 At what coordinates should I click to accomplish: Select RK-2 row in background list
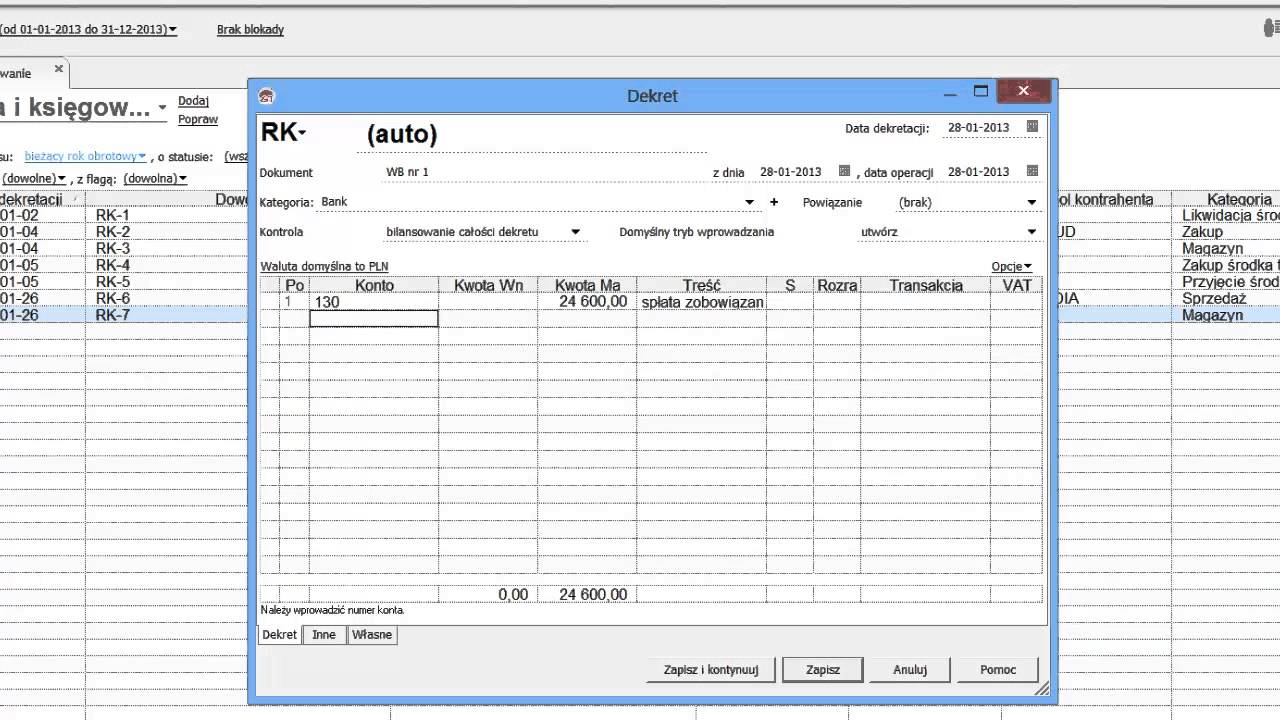point(113,232)
